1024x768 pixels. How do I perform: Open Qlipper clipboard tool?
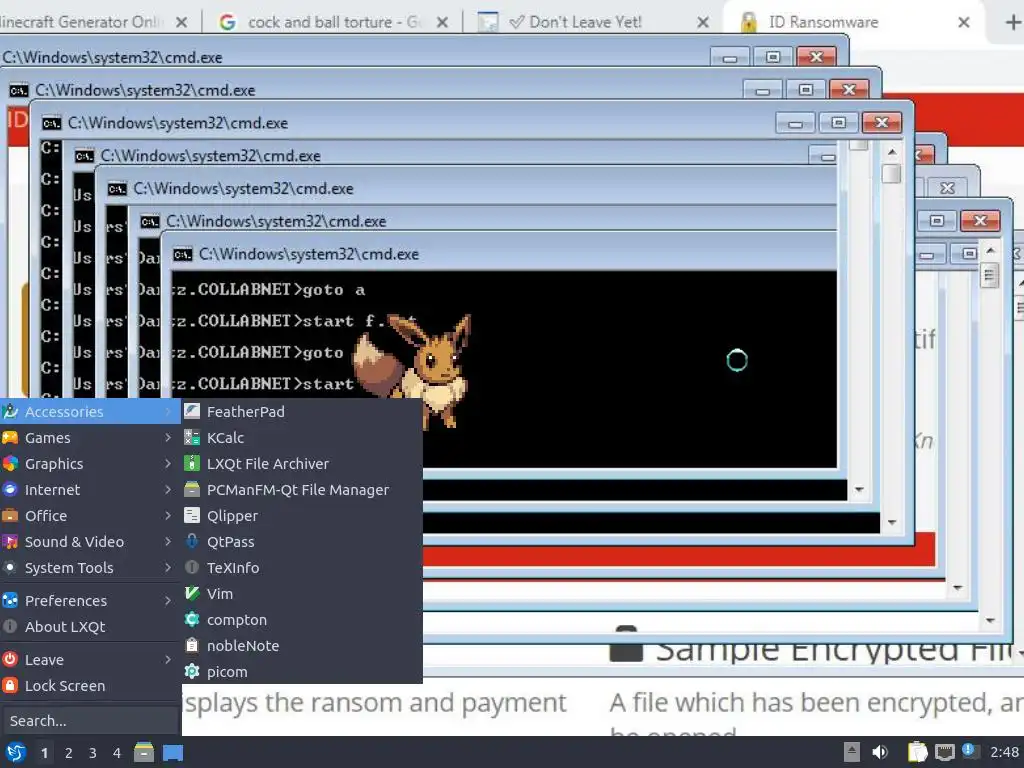pyautogui.click(x=302, y=516)
